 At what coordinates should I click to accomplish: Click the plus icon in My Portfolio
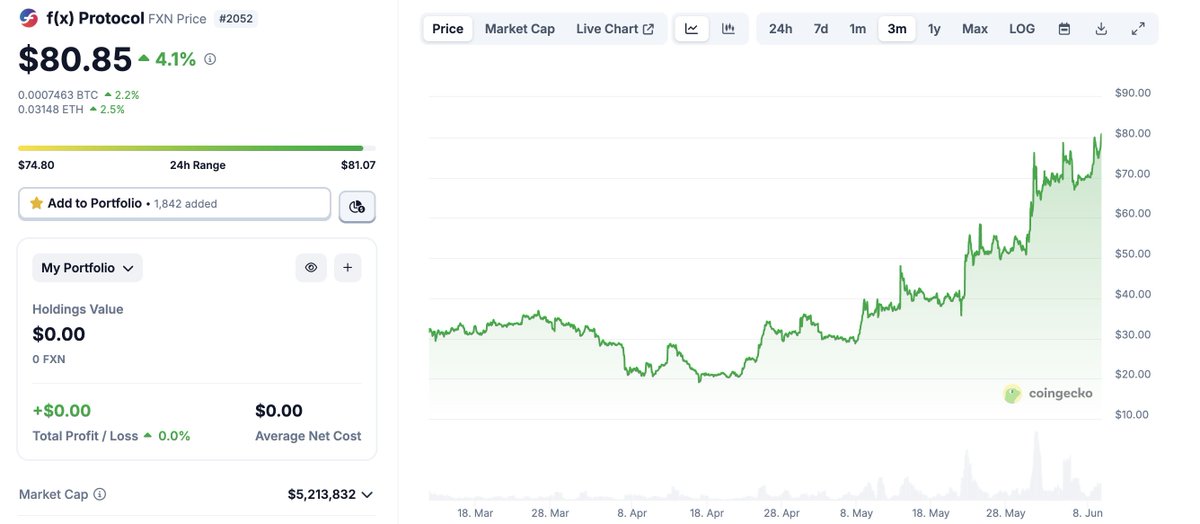point(347,268)
